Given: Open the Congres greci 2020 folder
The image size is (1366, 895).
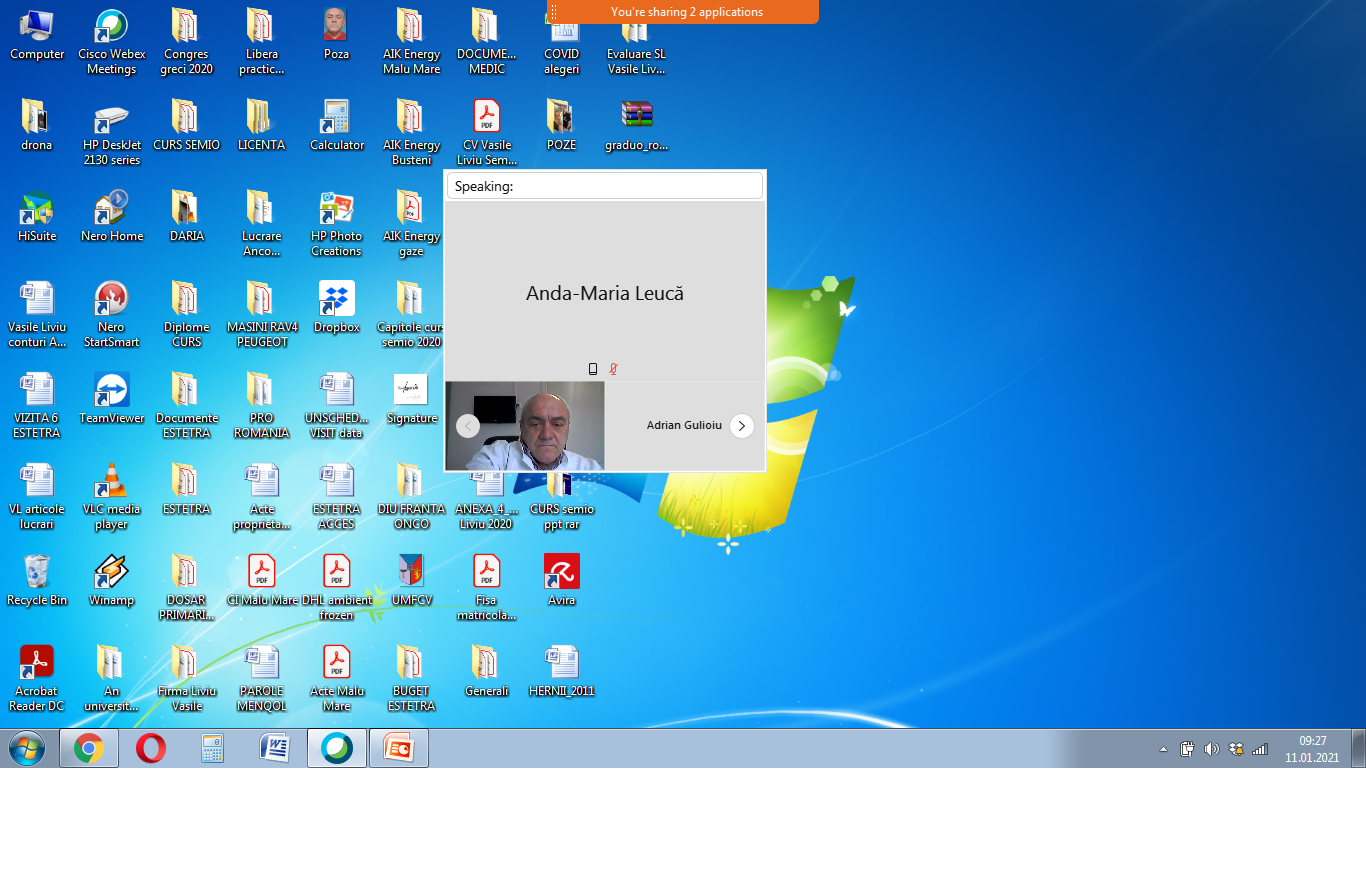Looking at the screenshot, I should 186,42.
